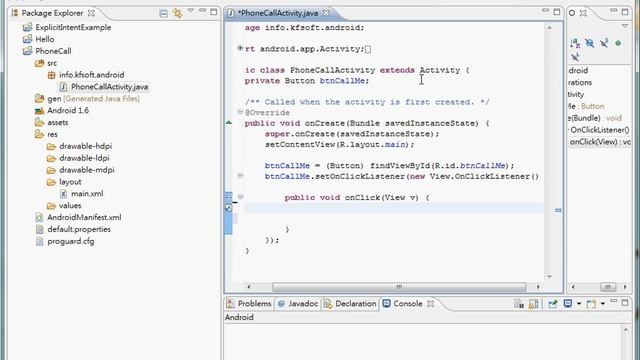Click the AndroidManifest.xml file icon

click(x=39, y=218)
